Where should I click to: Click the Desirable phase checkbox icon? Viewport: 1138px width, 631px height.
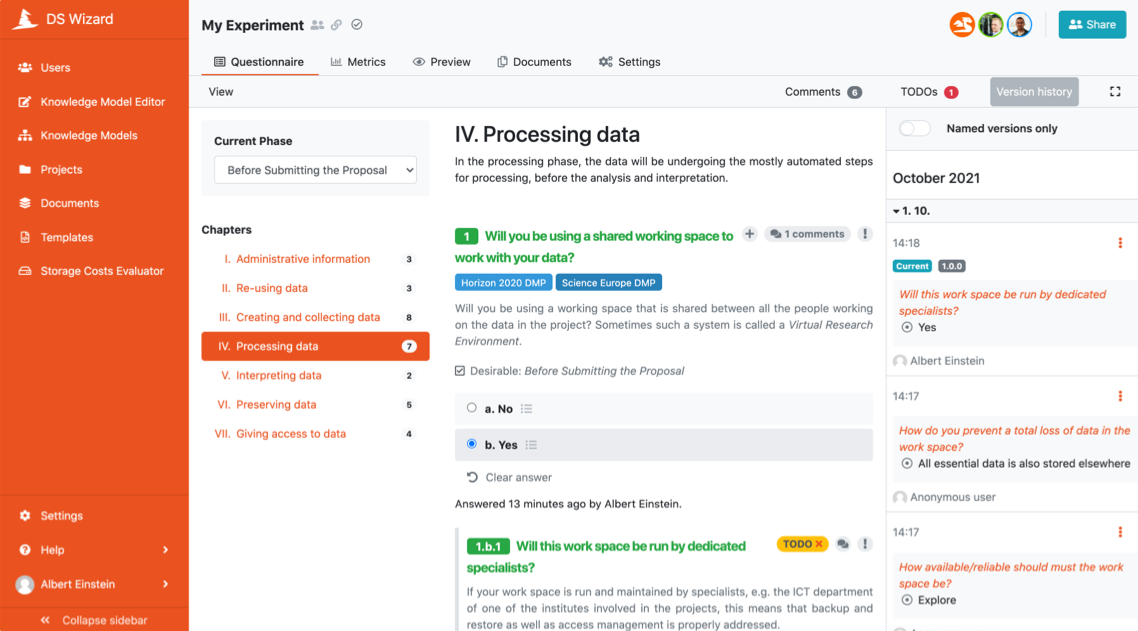tap(460, 371)
